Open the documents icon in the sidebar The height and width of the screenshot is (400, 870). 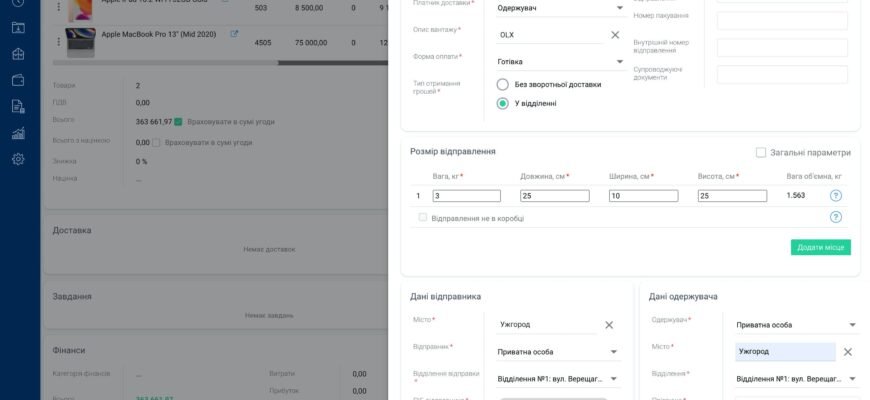[18, 106]
